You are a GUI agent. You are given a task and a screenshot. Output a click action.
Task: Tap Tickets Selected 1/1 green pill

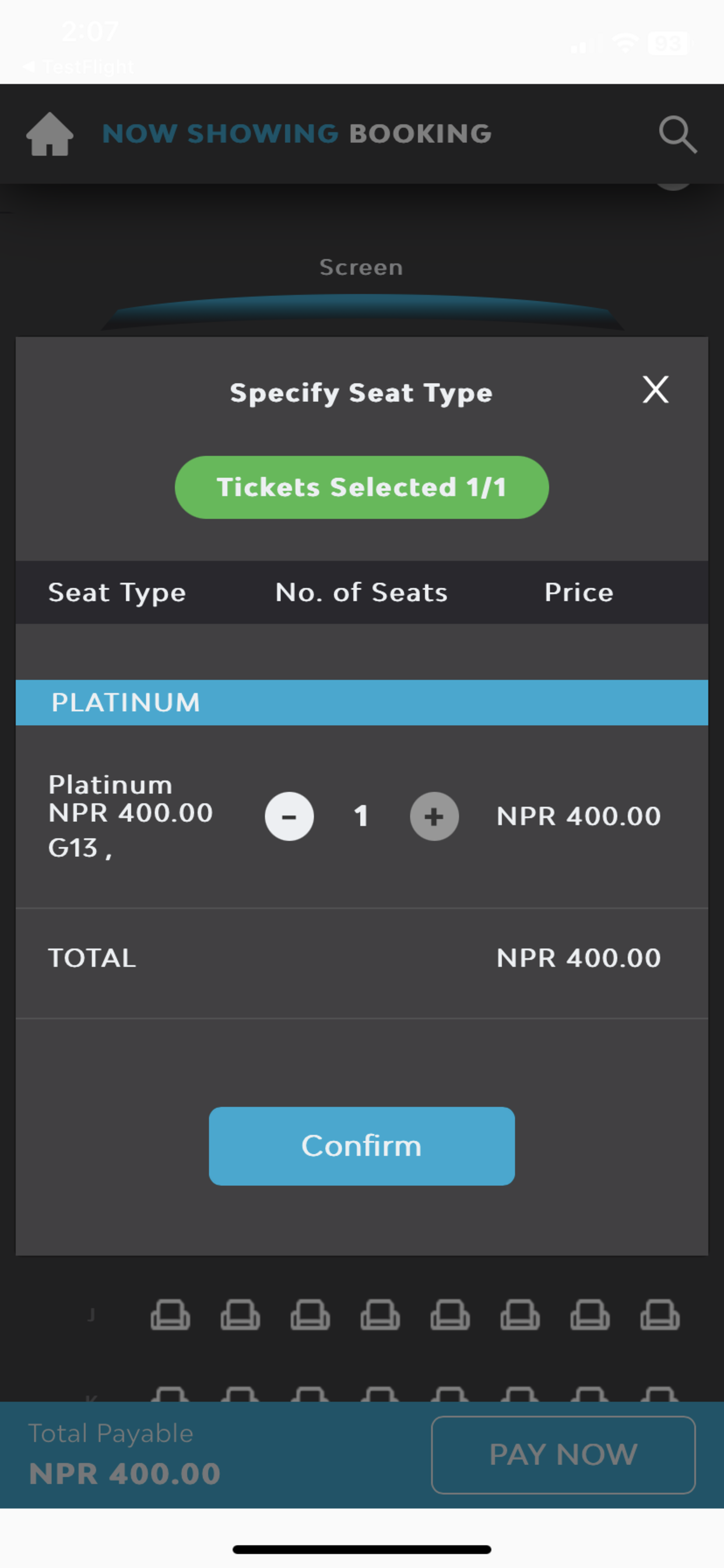pos(361,487)
